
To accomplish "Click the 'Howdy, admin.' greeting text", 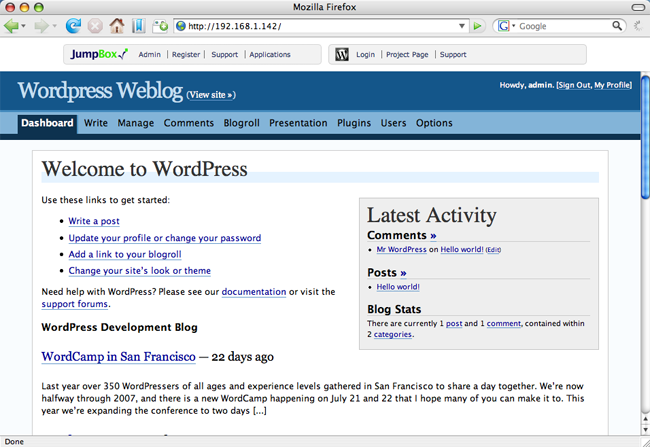I will pos(526,85).
